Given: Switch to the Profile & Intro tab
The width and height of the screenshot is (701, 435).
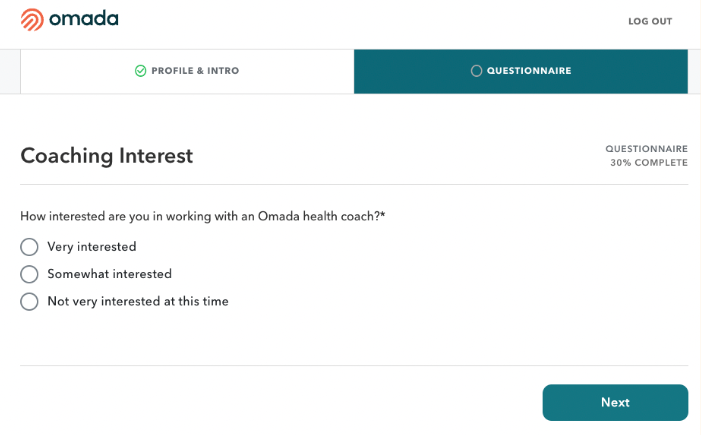Looking at the screenshot, I should coord(187,71).
